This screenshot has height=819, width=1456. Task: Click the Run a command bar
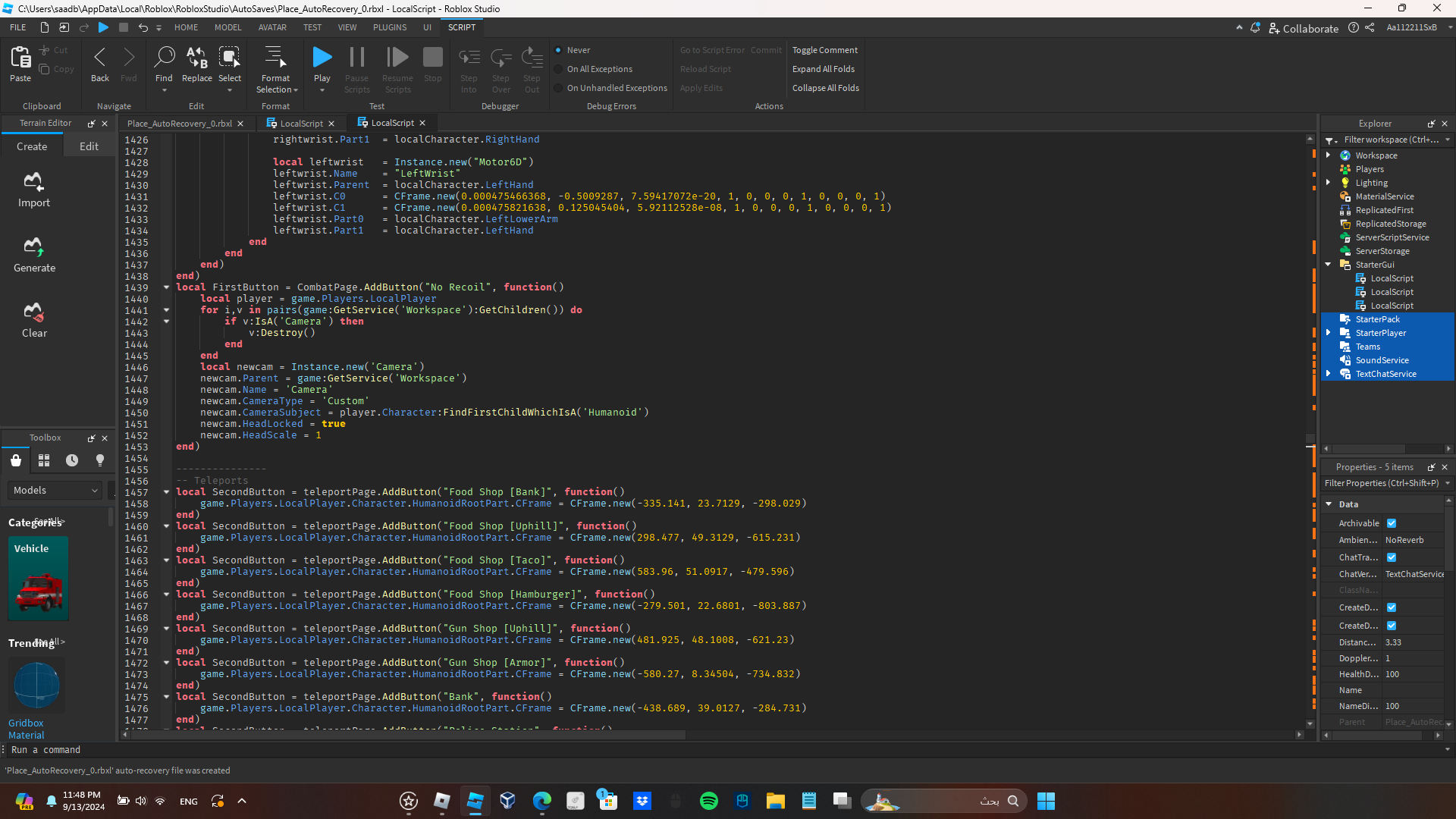tap(724, 750)
